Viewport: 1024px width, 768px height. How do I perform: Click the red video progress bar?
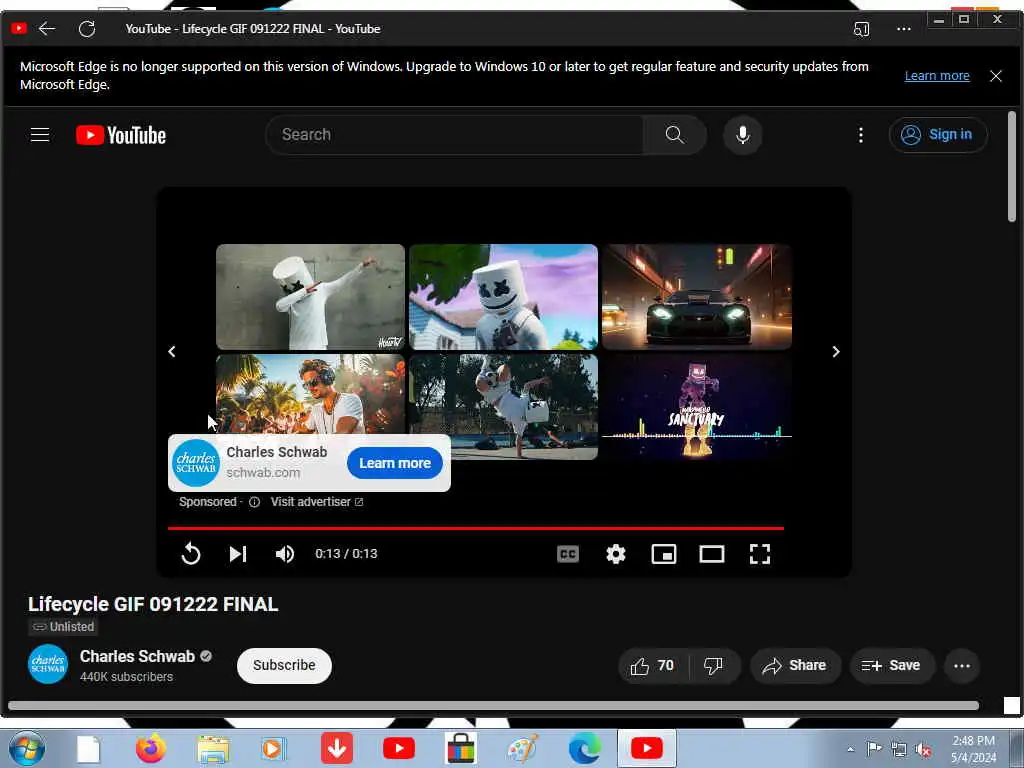[x=475, y=528]
